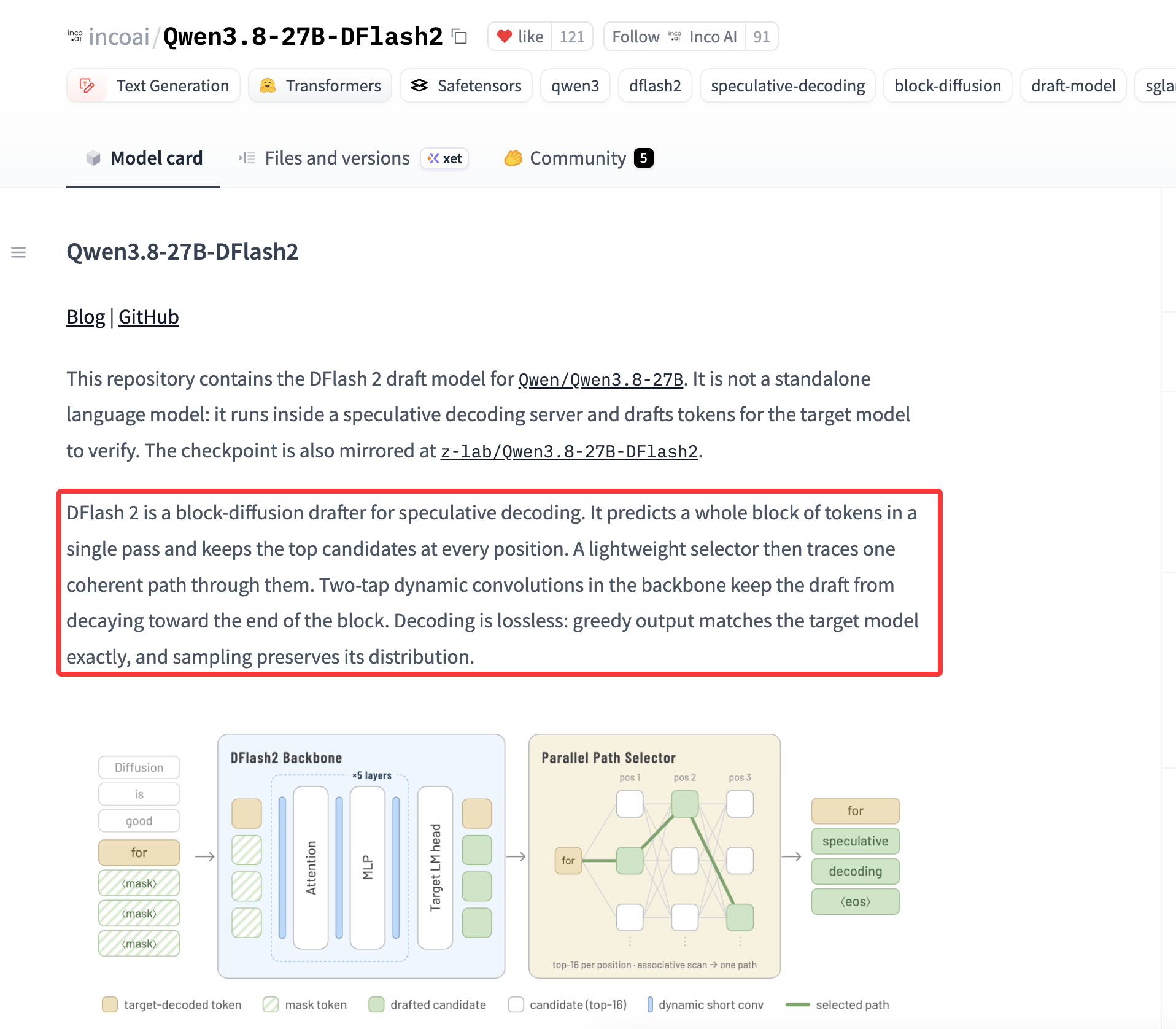Click the 'Target LM head' block label

coord(435,867)
